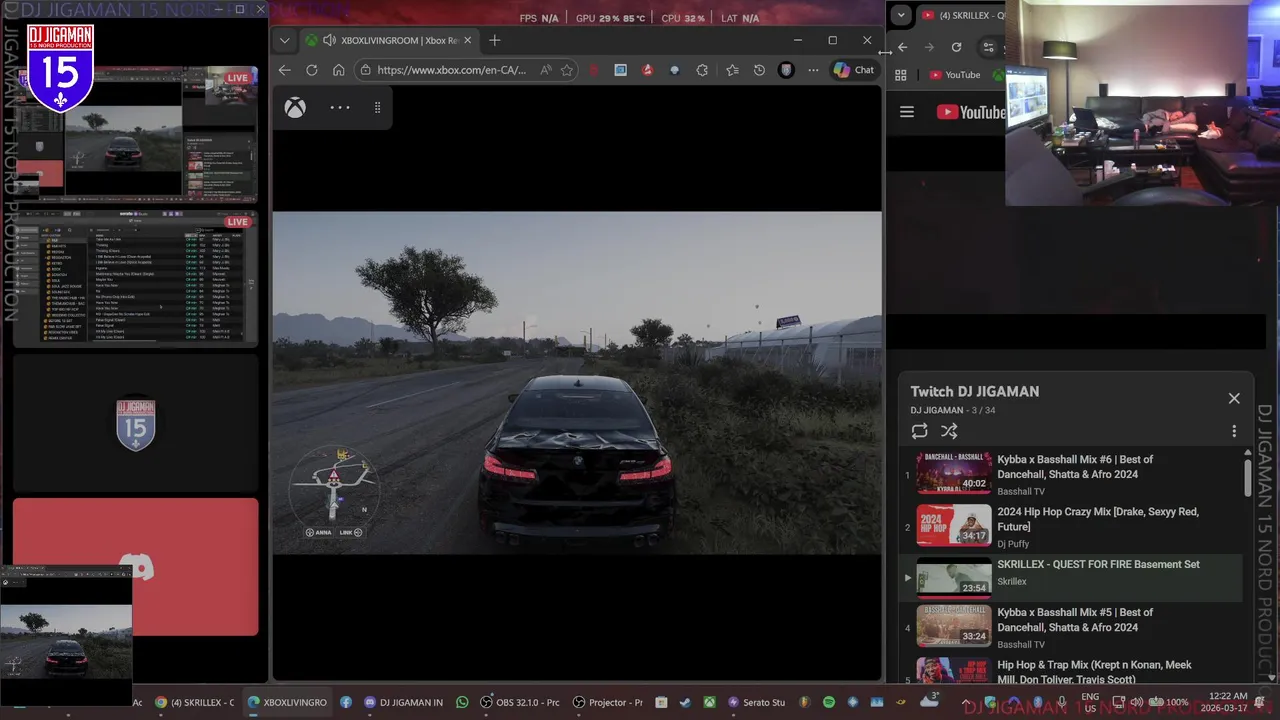Open Projector taskbar item
Image resolution: width=1280 pixels, height=720 pixels.
coord(607,702)
